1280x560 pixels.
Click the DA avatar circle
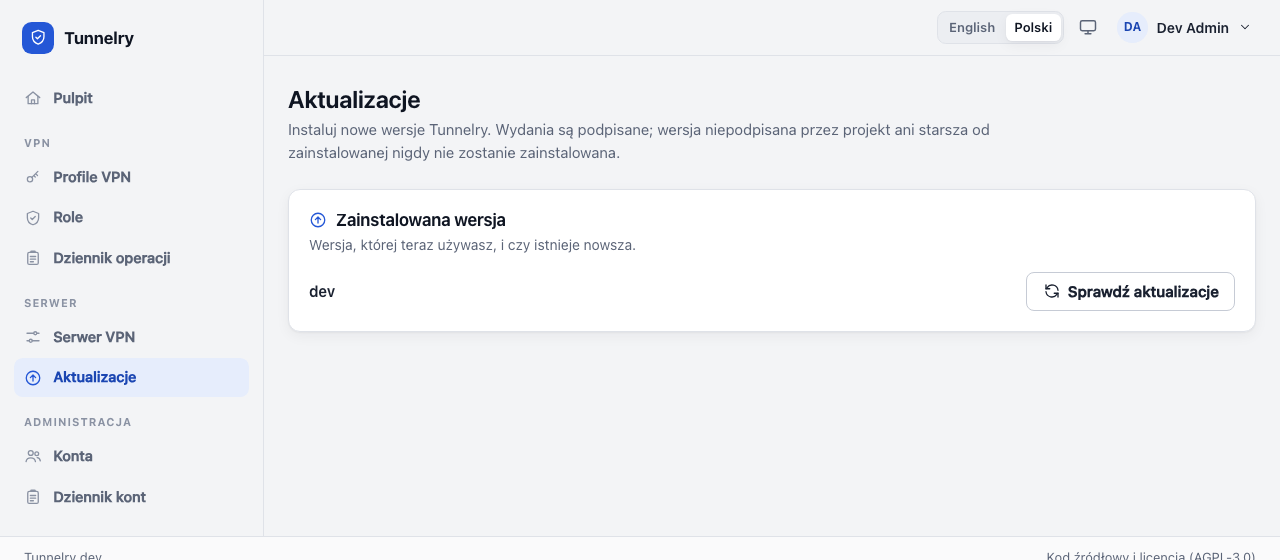pyautogui.click(x=1132, y=27)
